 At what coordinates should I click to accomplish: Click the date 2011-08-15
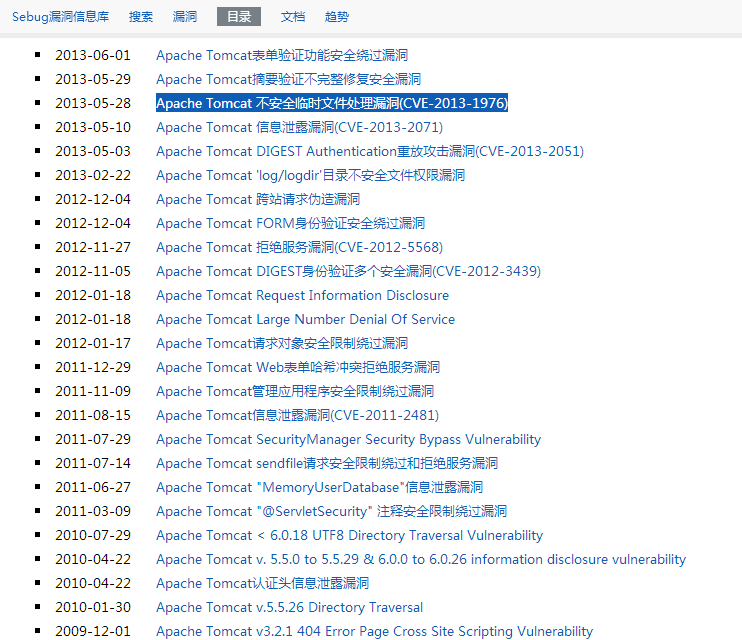93,415
